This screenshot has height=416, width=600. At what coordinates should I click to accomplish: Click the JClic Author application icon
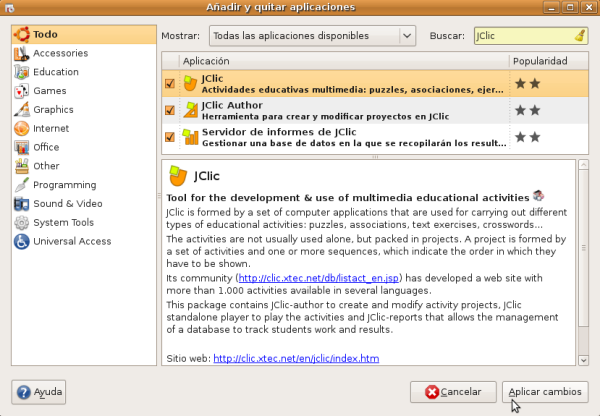coord(190,108)
